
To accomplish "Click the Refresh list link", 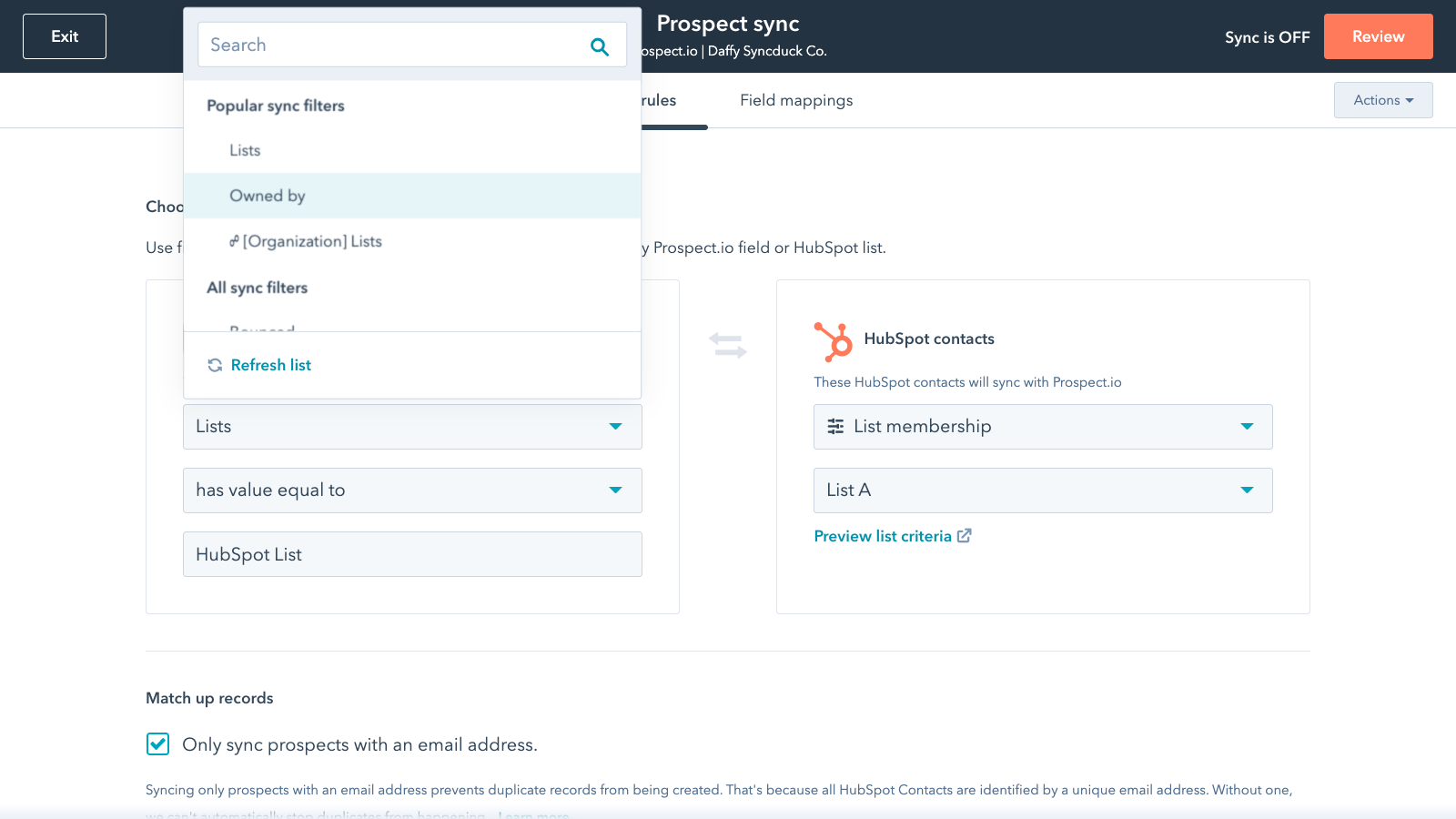I will [270, 365].
